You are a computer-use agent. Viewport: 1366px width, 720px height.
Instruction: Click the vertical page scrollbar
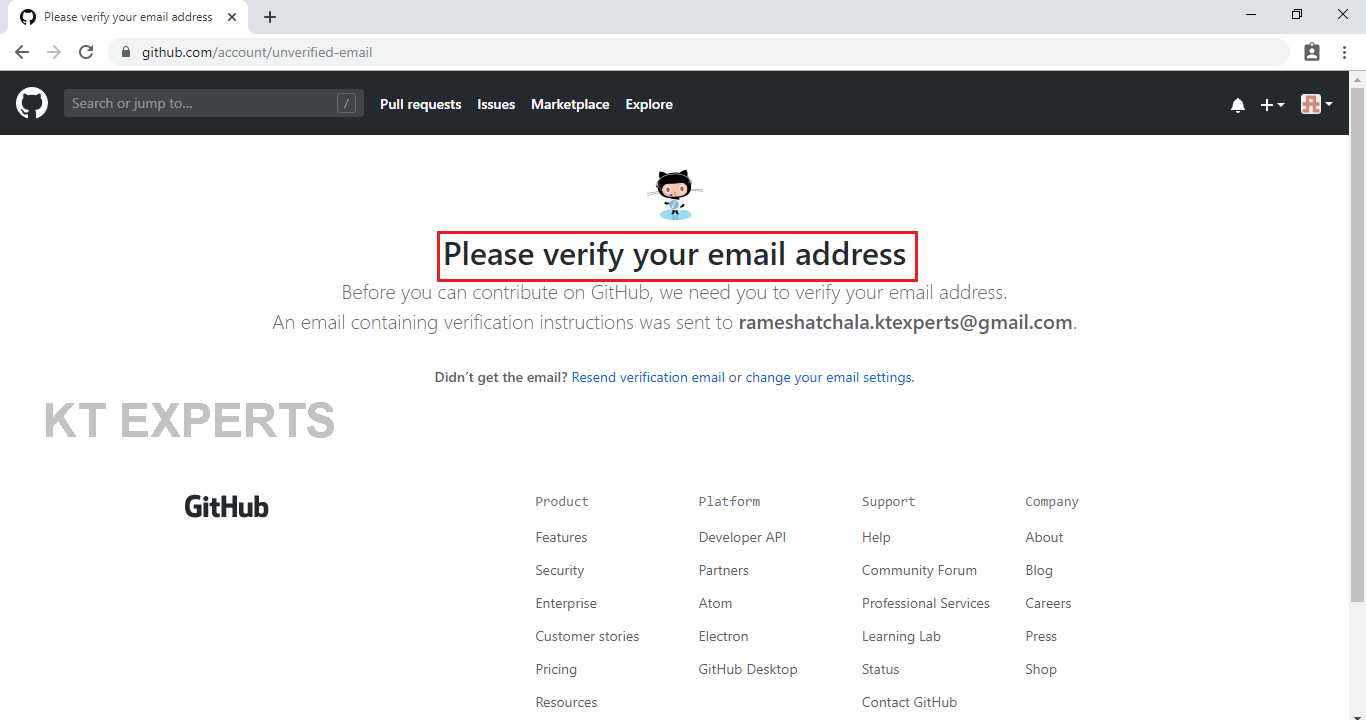click(x=1357, y=340)
